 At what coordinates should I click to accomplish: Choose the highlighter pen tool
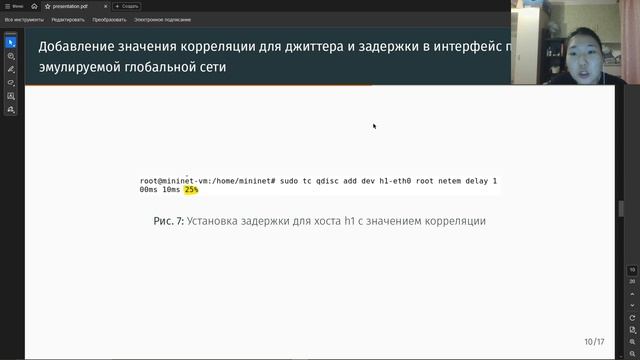[x=11, y=69]
